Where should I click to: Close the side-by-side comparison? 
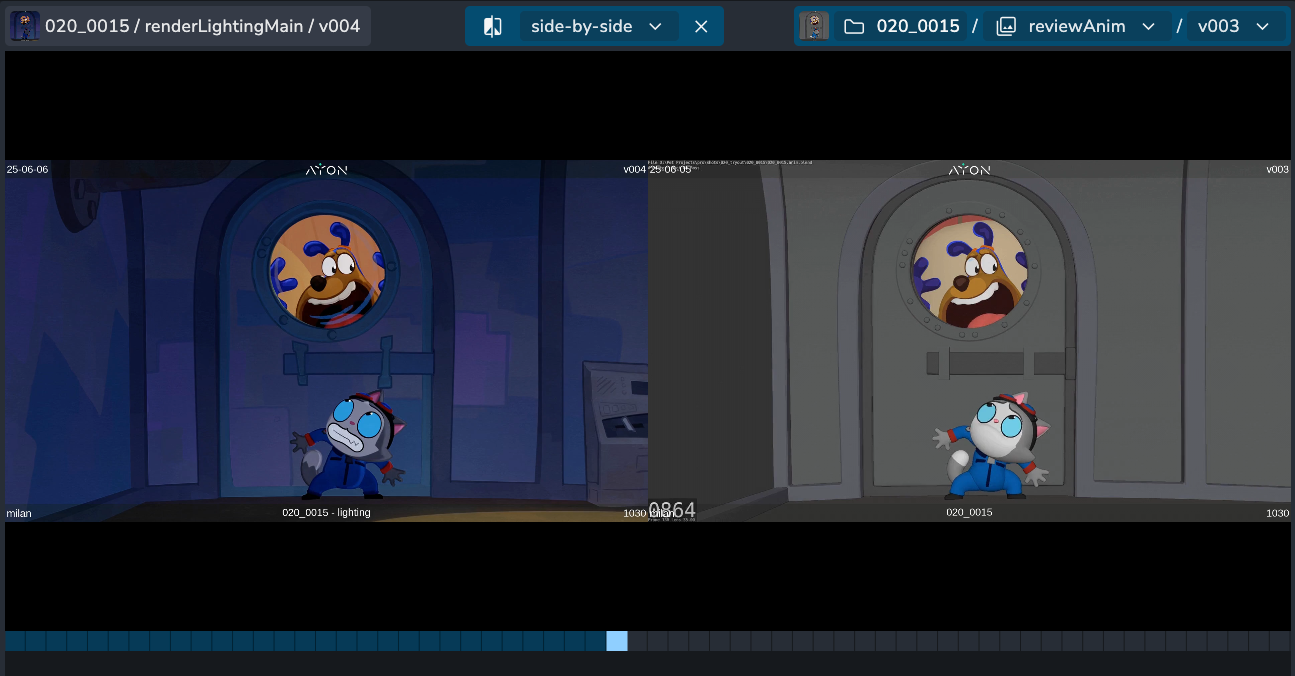point(701,26)
